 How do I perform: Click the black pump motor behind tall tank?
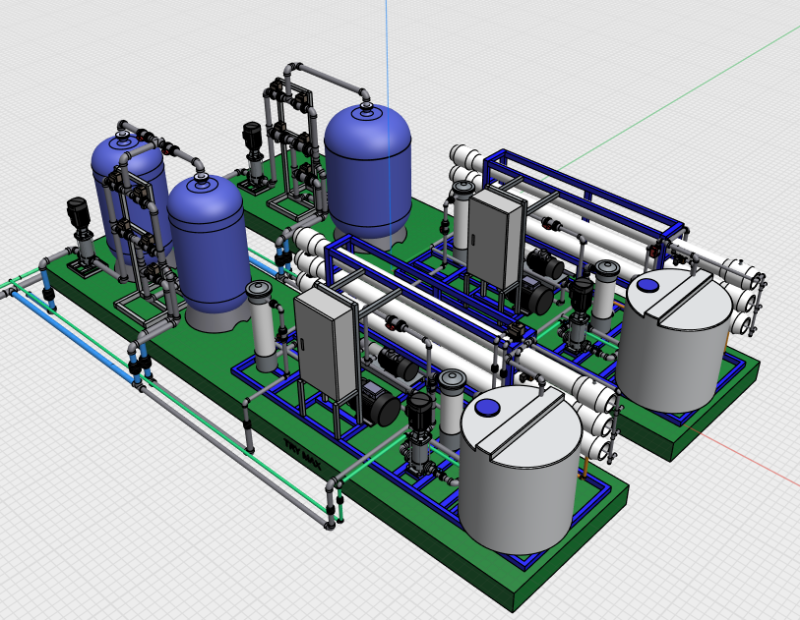click(252, 134)
